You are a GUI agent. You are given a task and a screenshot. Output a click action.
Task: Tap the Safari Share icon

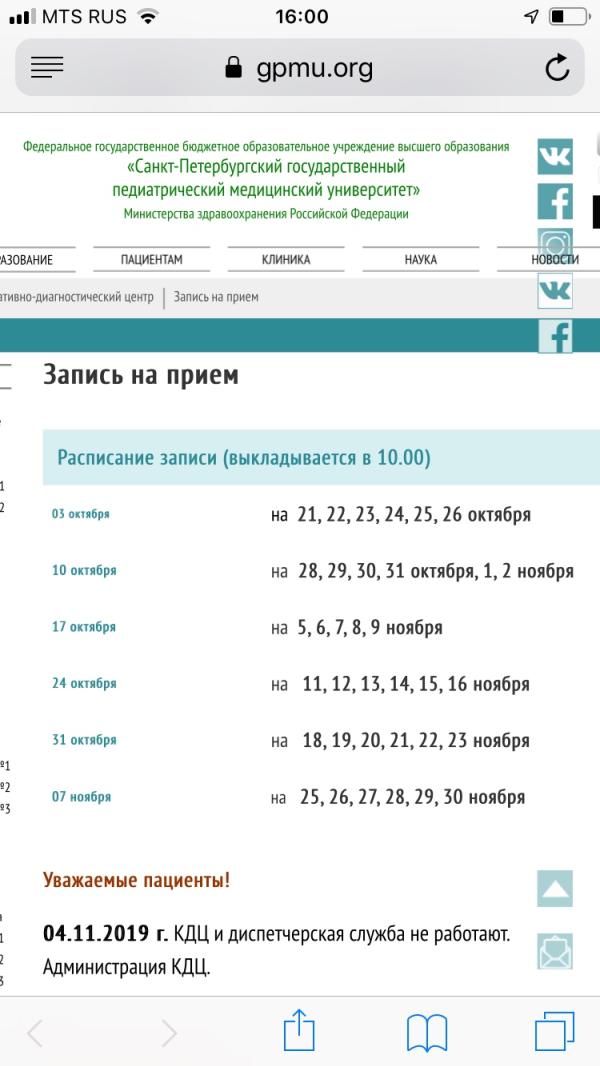click(x=299, y=1031)
